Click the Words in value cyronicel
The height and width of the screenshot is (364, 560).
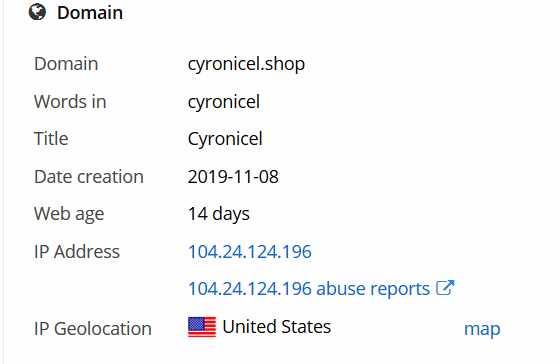[224, 102]
